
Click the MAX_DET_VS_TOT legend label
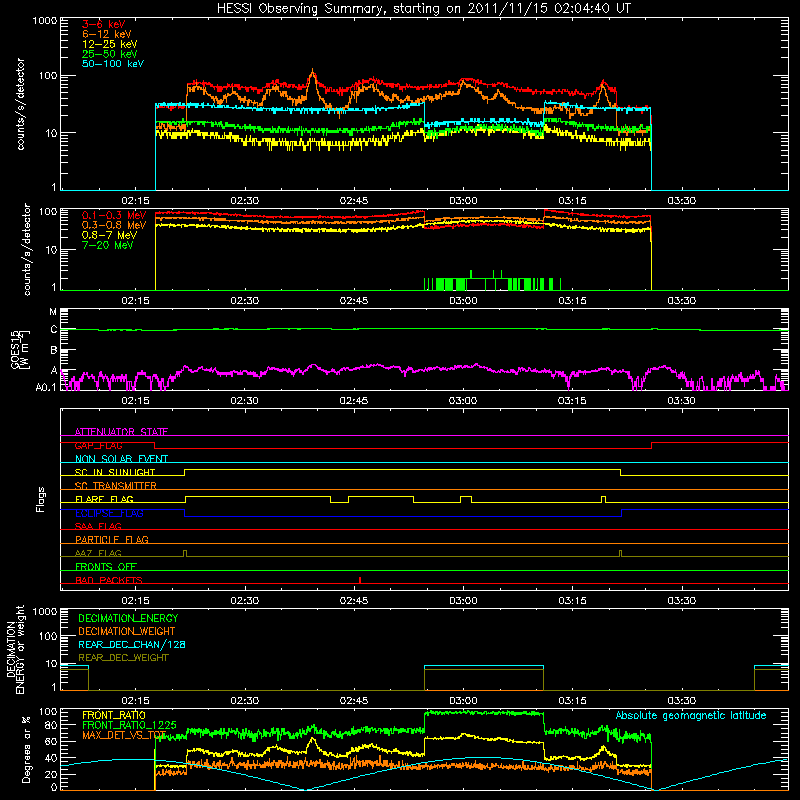tap(123, 735)
